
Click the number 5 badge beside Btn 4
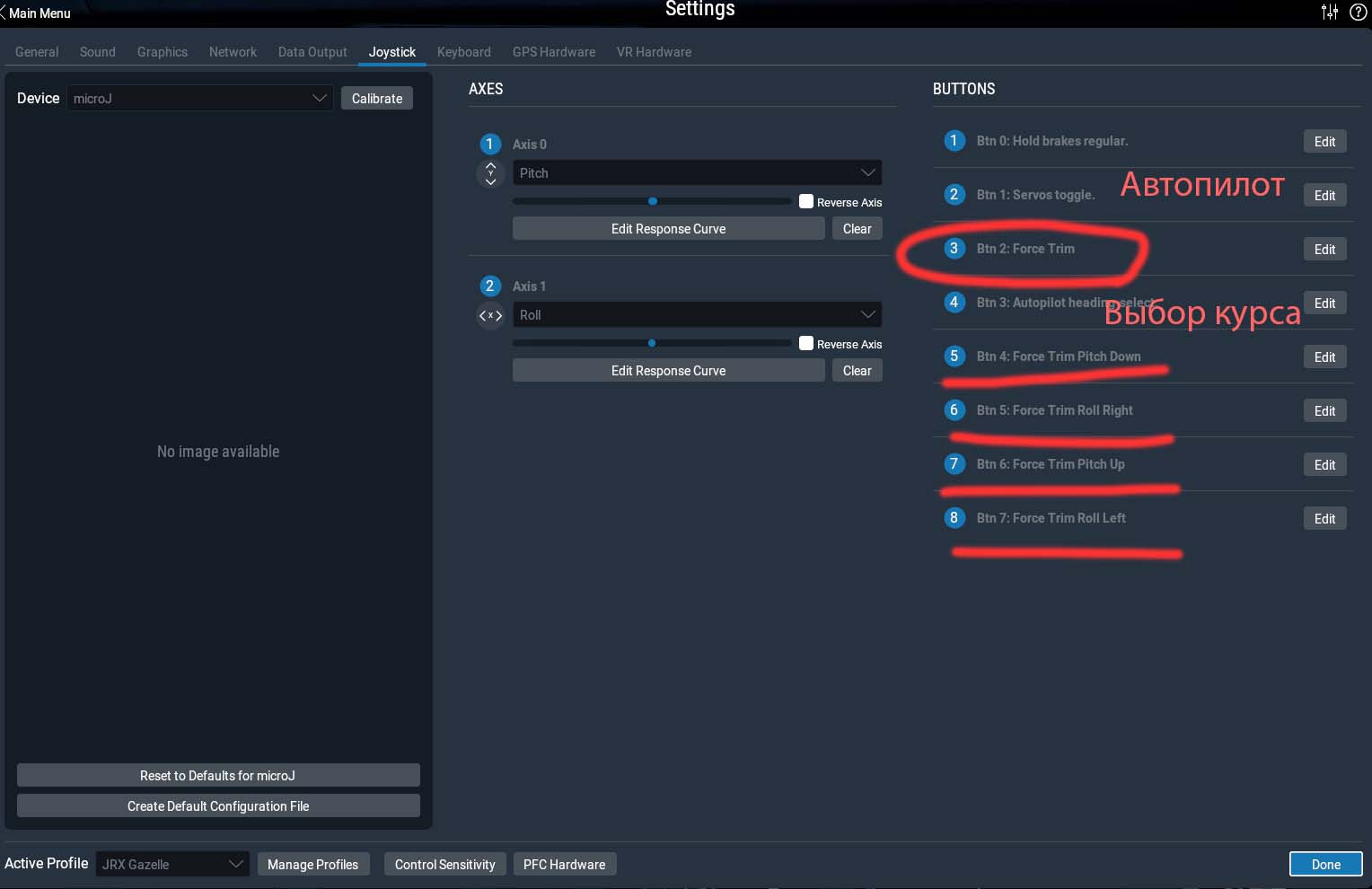coord(954,356)
